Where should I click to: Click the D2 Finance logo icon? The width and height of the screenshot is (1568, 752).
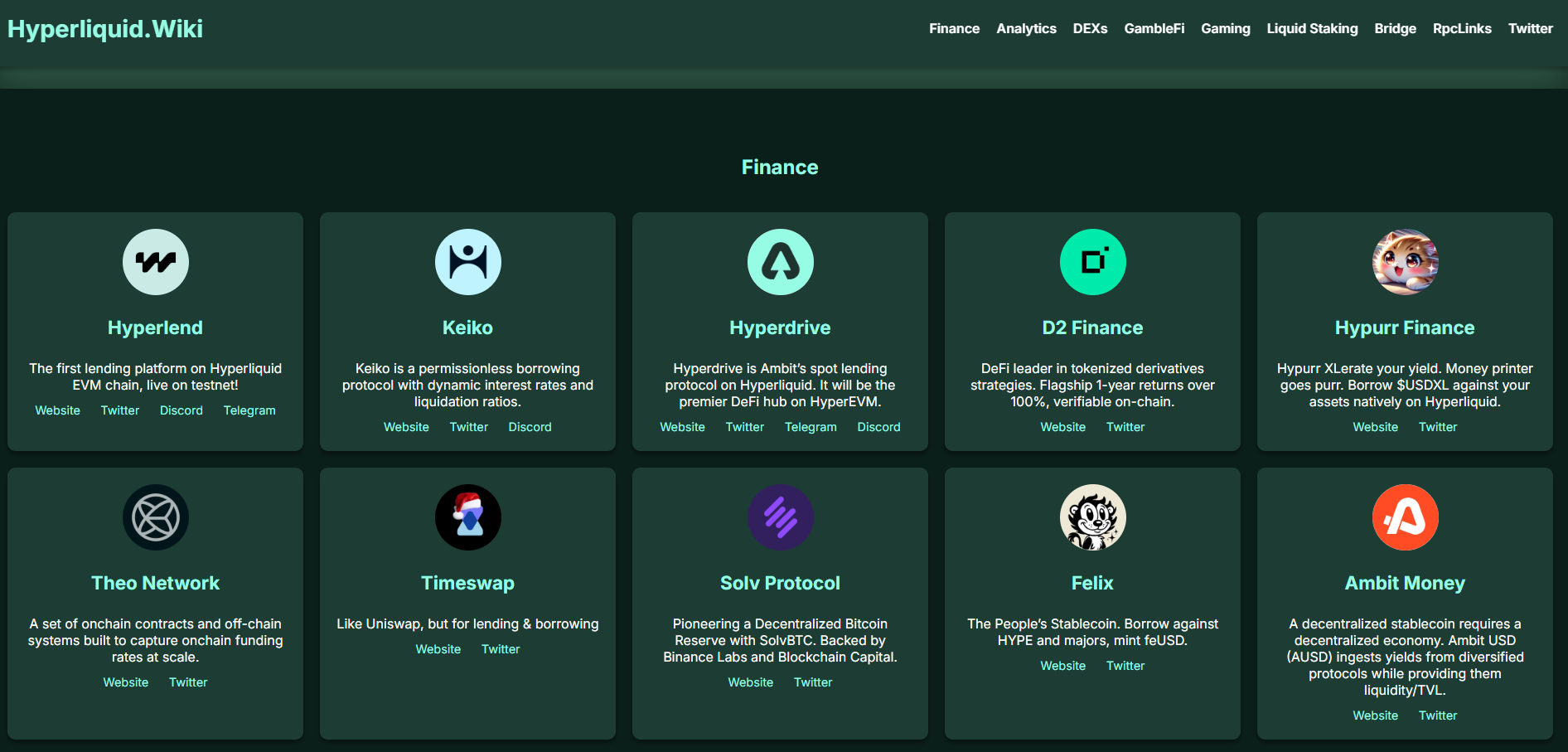coord(1093,262)
